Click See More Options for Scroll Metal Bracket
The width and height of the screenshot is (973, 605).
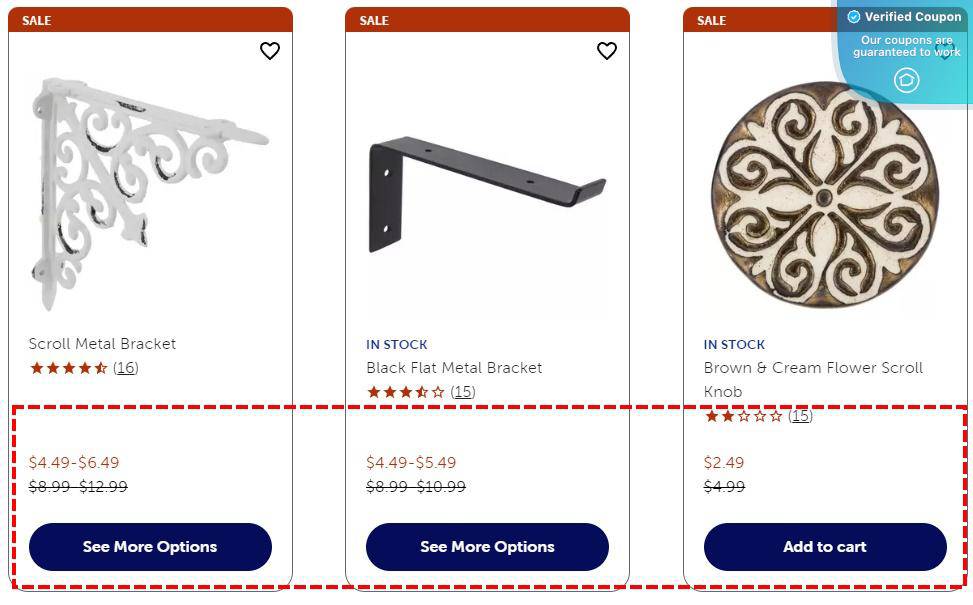(150, 547)
